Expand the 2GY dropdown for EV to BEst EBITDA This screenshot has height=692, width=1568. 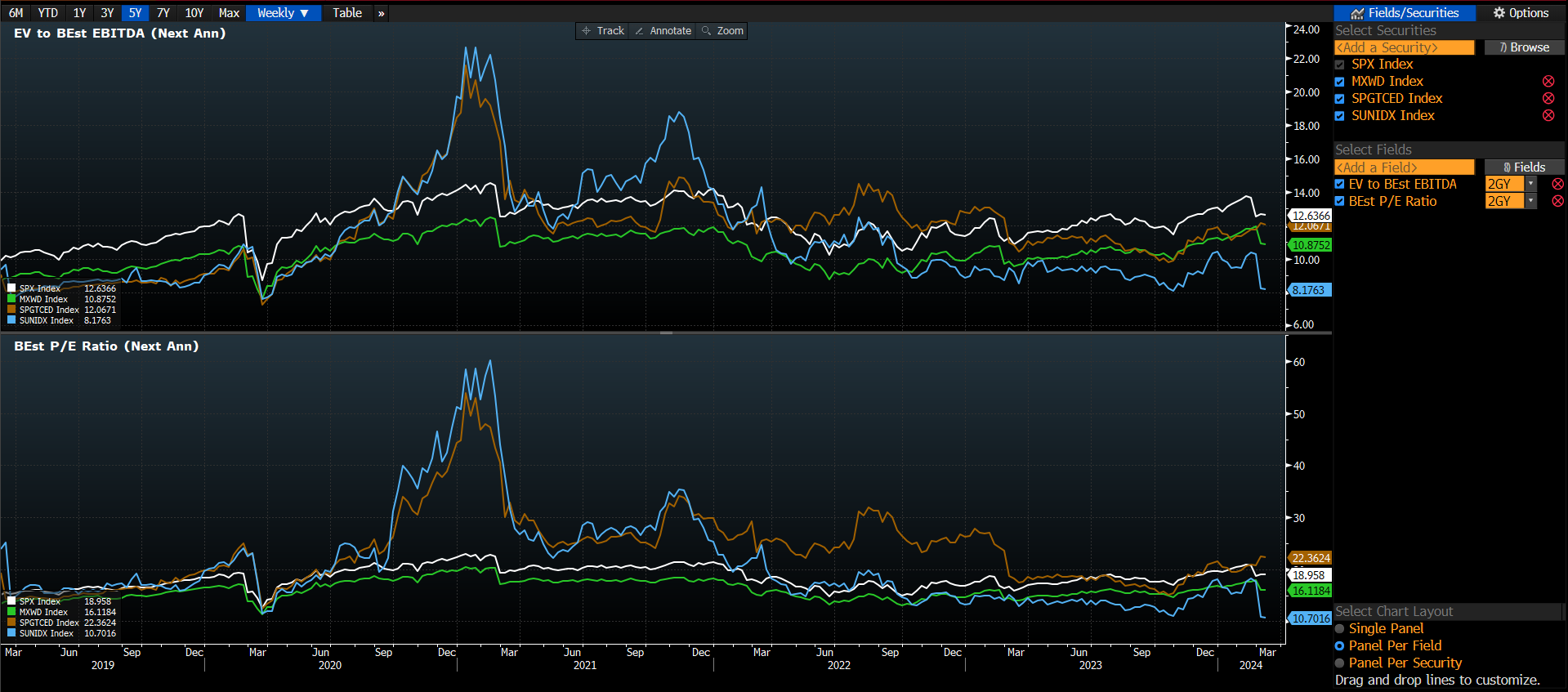click(x=1531, y=185)
